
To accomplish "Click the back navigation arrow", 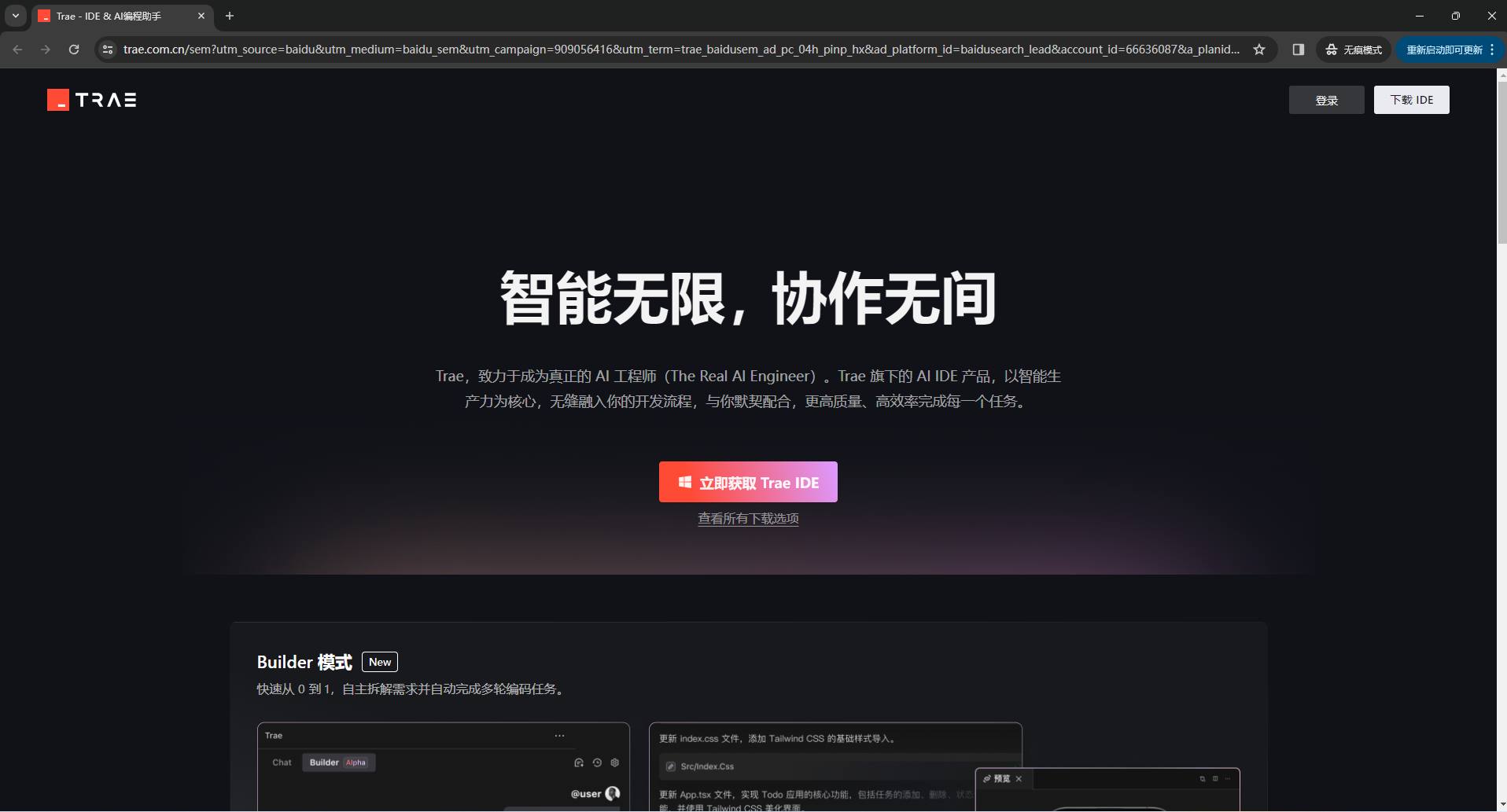I will click(x=17, y=49).
